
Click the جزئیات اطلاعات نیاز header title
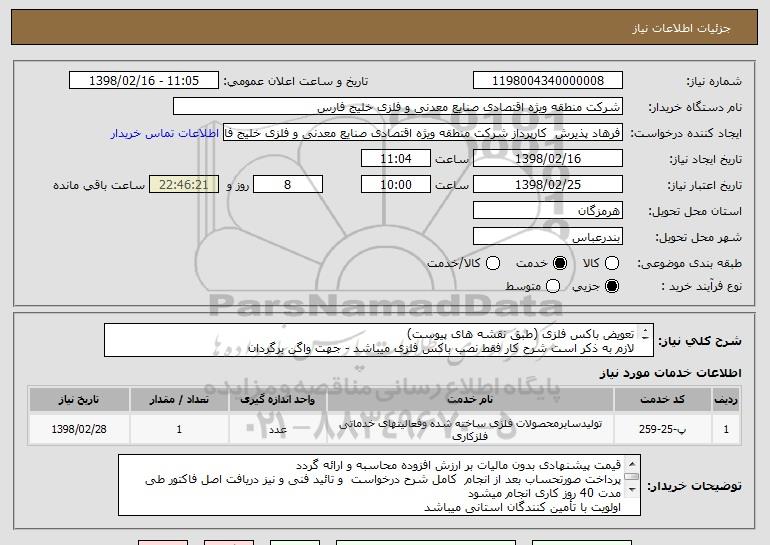point(681,28)
